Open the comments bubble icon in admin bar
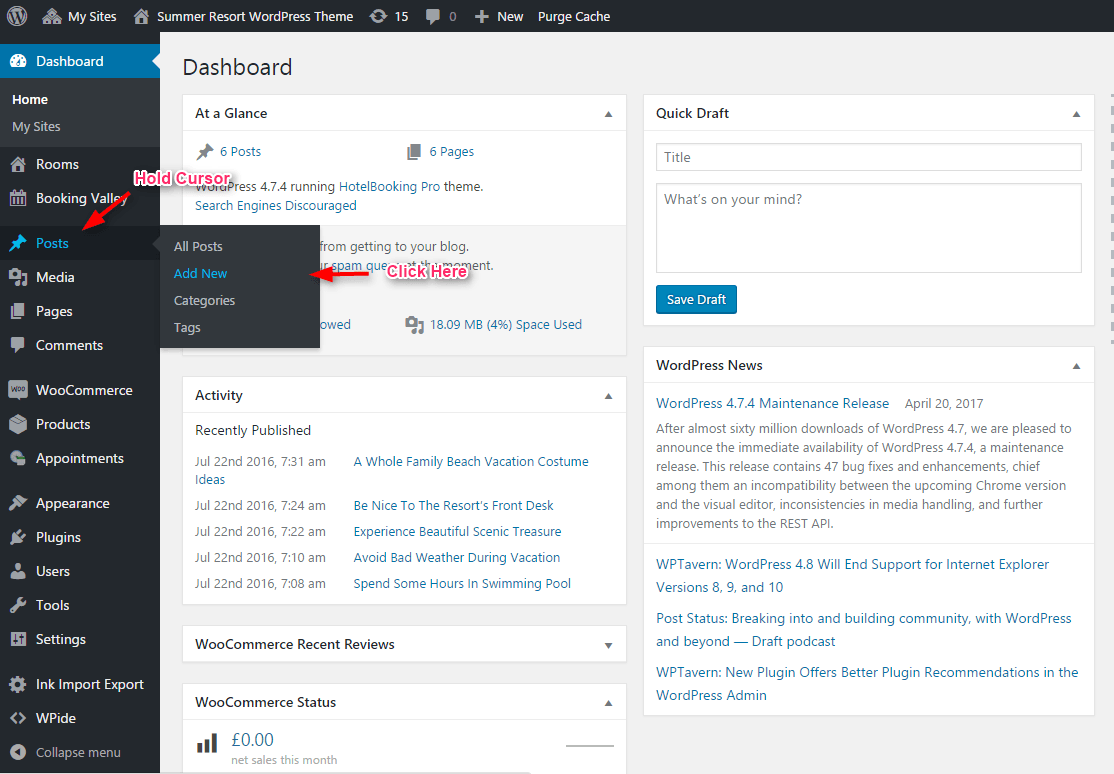Viewport: 1114px width, 774px height. [x=433, y=17]
